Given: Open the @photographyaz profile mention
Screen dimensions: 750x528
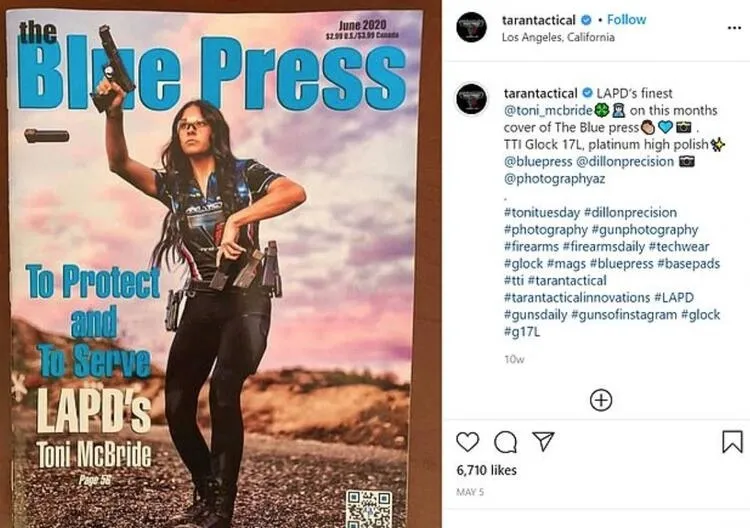Looking at the screenshot, I should (x=554, y=179).
